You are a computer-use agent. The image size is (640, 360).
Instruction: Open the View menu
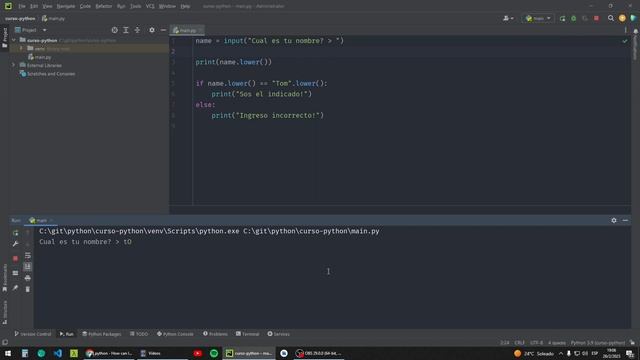tap(47, 6)
